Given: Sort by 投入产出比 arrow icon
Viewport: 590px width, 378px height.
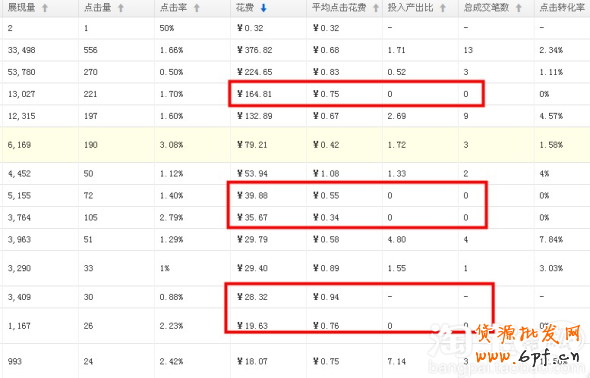Looking at the screenshot, I should click(443, 8).
